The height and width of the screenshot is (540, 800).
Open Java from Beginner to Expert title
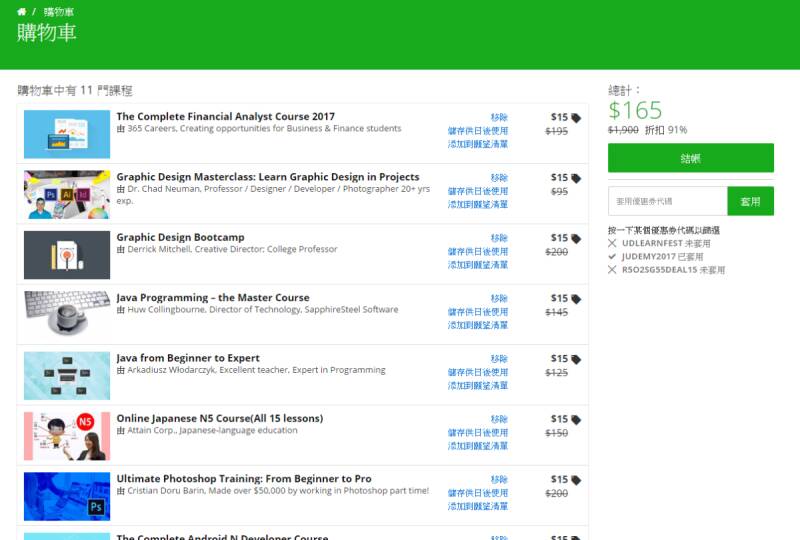click(188, 358)
